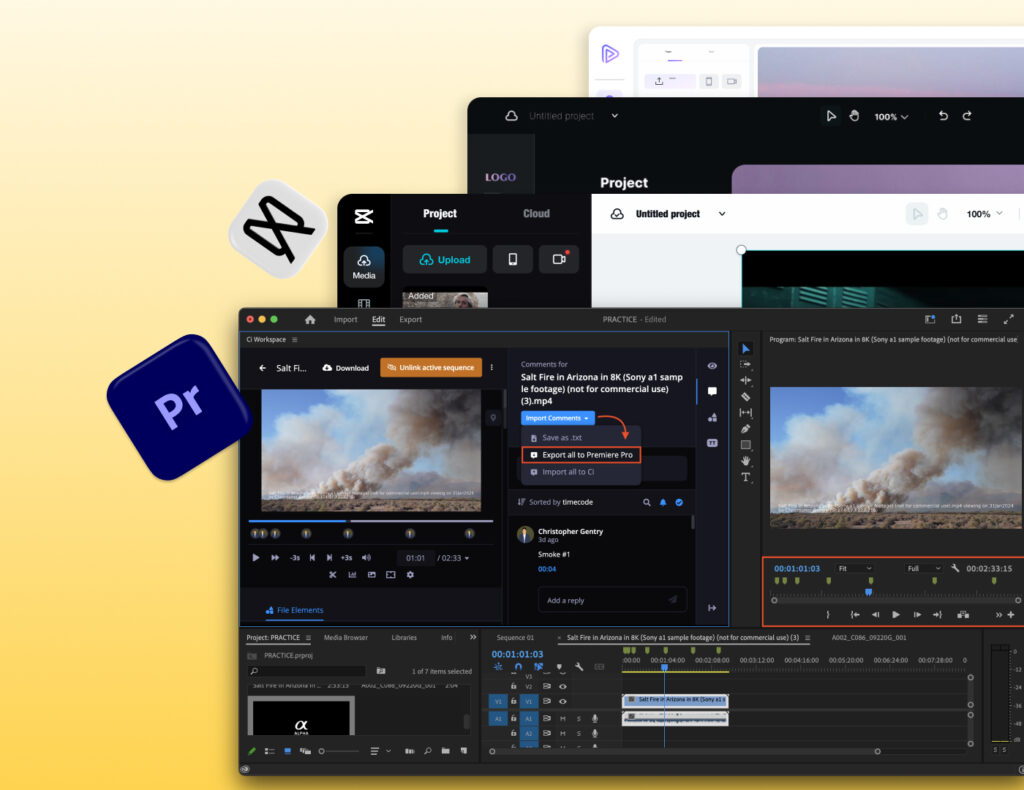Open the Fit zoom level dropdown
Viewport: 1024px width, 790px height.
point(855,568)
